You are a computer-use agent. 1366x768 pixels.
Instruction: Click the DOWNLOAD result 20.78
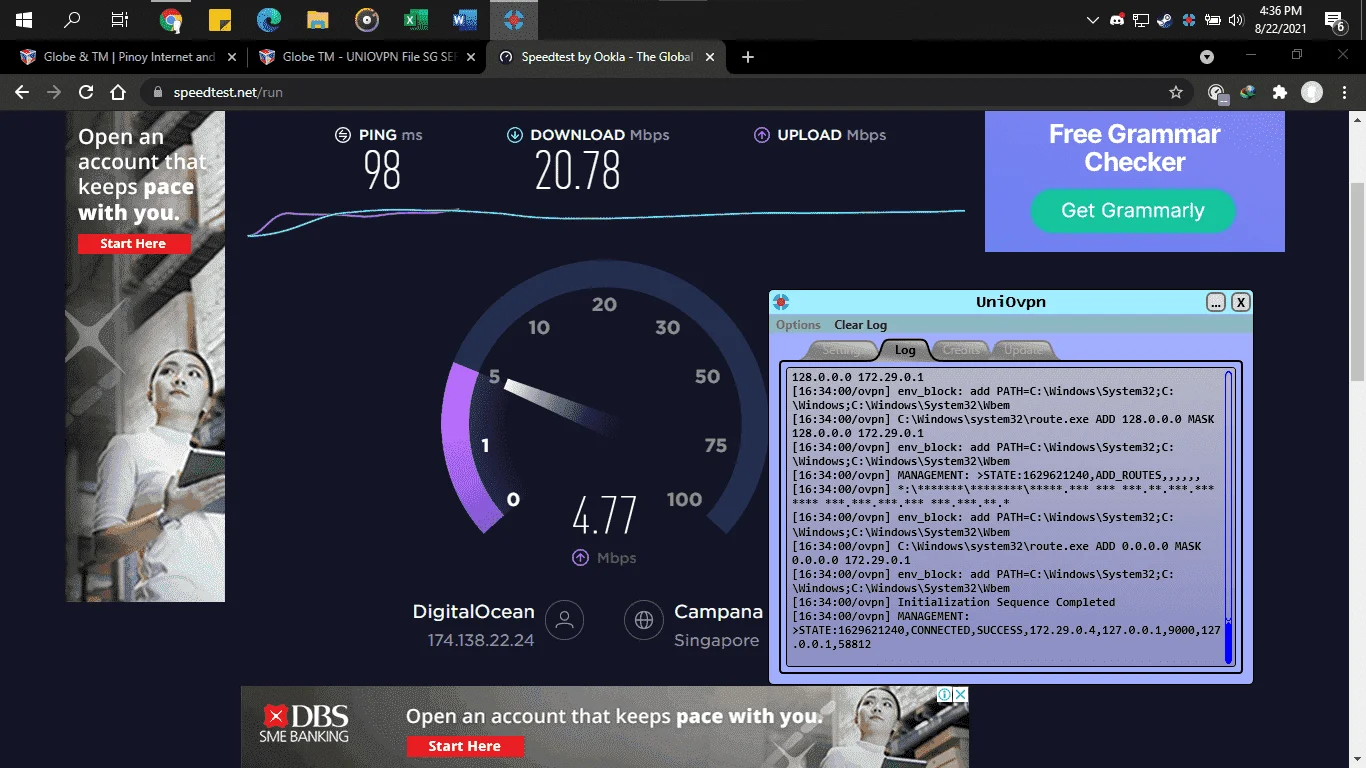click(x=578, y=170)
